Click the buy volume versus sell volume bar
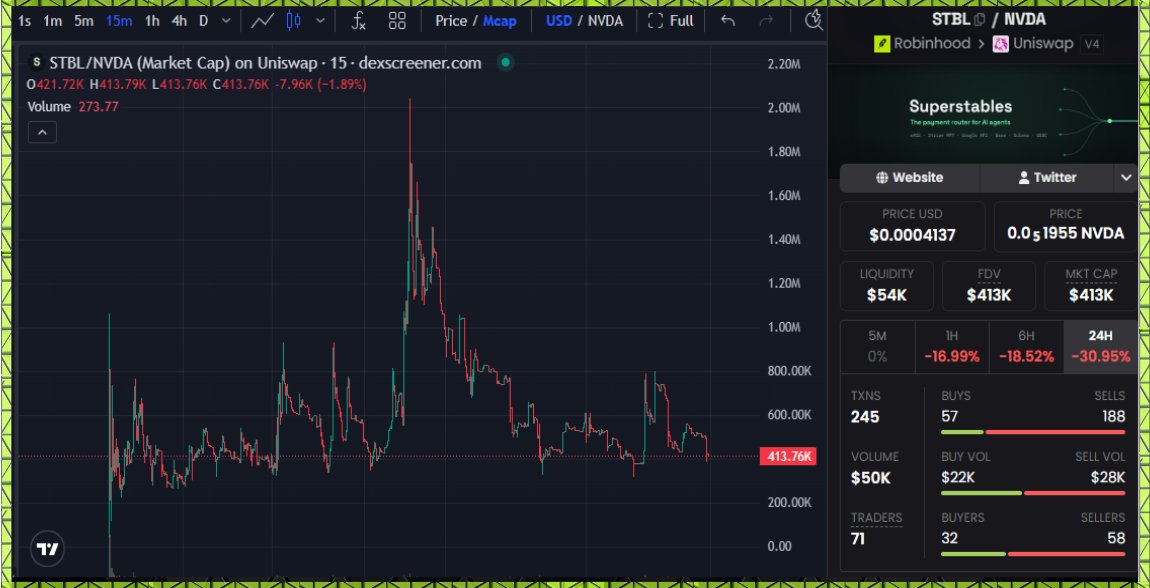This screenshot has height=588, width=1150. [1033, 493]
